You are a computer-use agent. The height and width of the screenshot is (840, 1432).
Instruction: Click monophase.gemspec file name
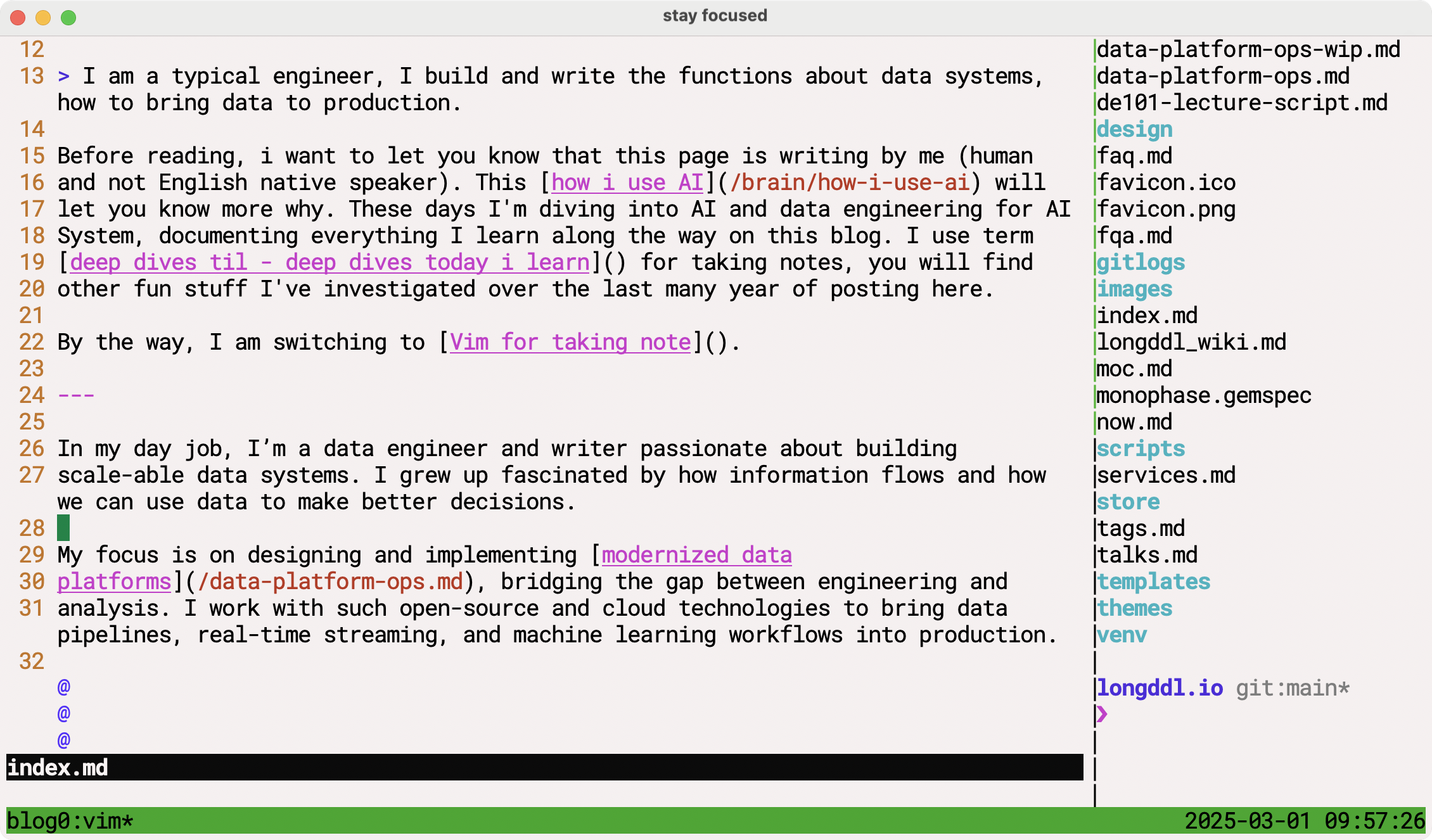pyautogui.click(x=1204, y=395)
